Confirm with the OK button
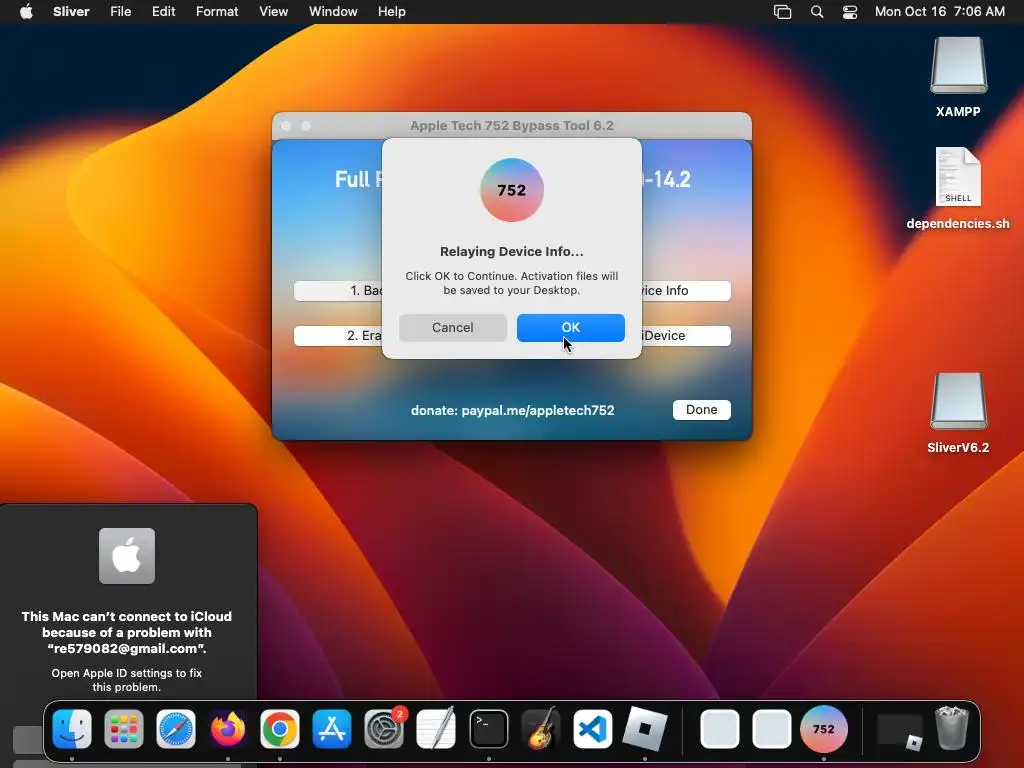This screenshot has height=768, width=1024. point(571,327)
